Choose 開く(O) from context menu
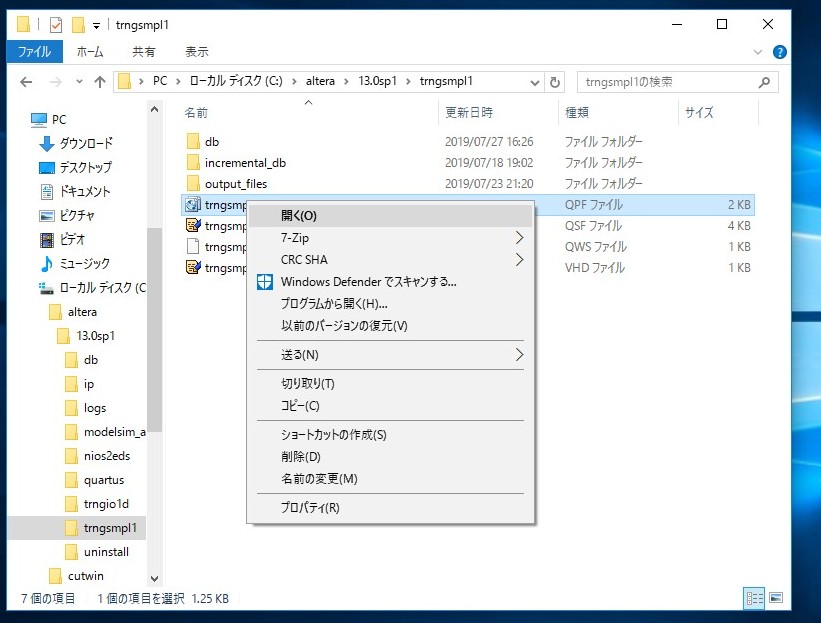The image size is (821, 623). click(x=390, y=216)
